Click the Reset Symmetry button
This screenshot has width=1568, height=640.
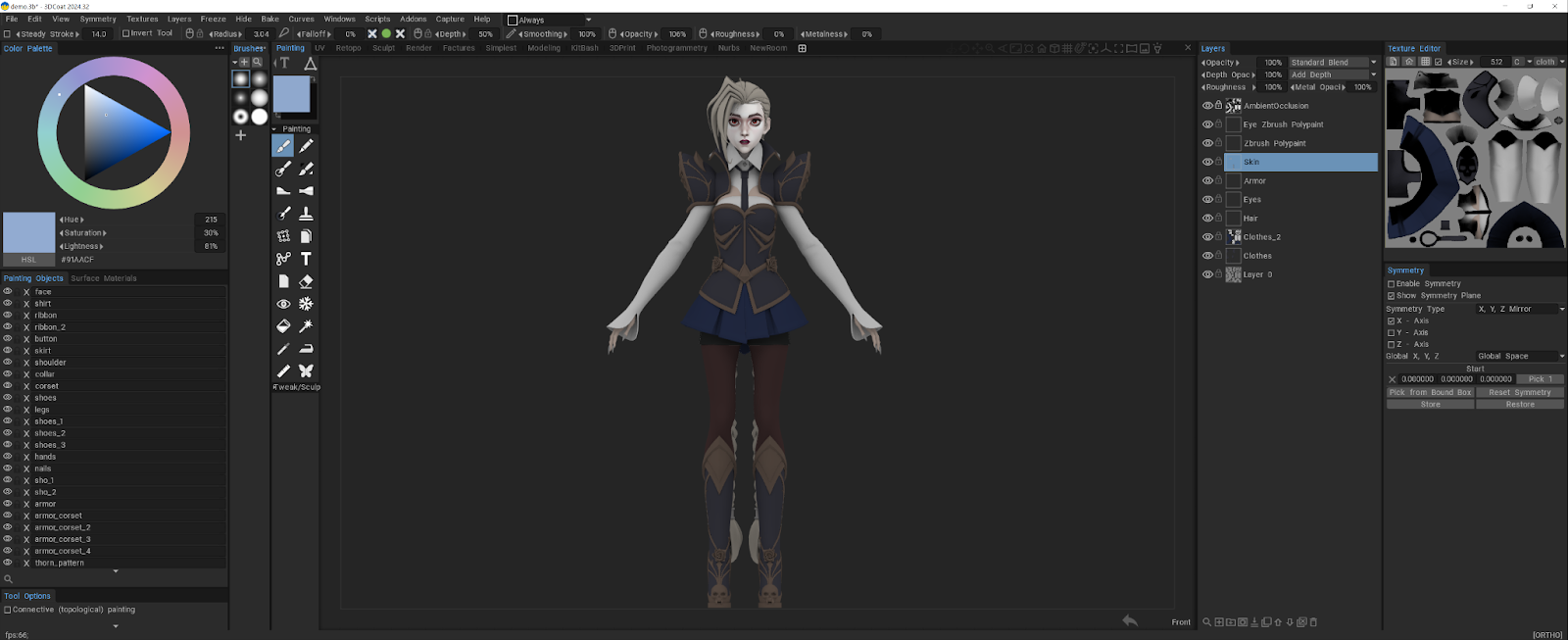pos(1520,392)
